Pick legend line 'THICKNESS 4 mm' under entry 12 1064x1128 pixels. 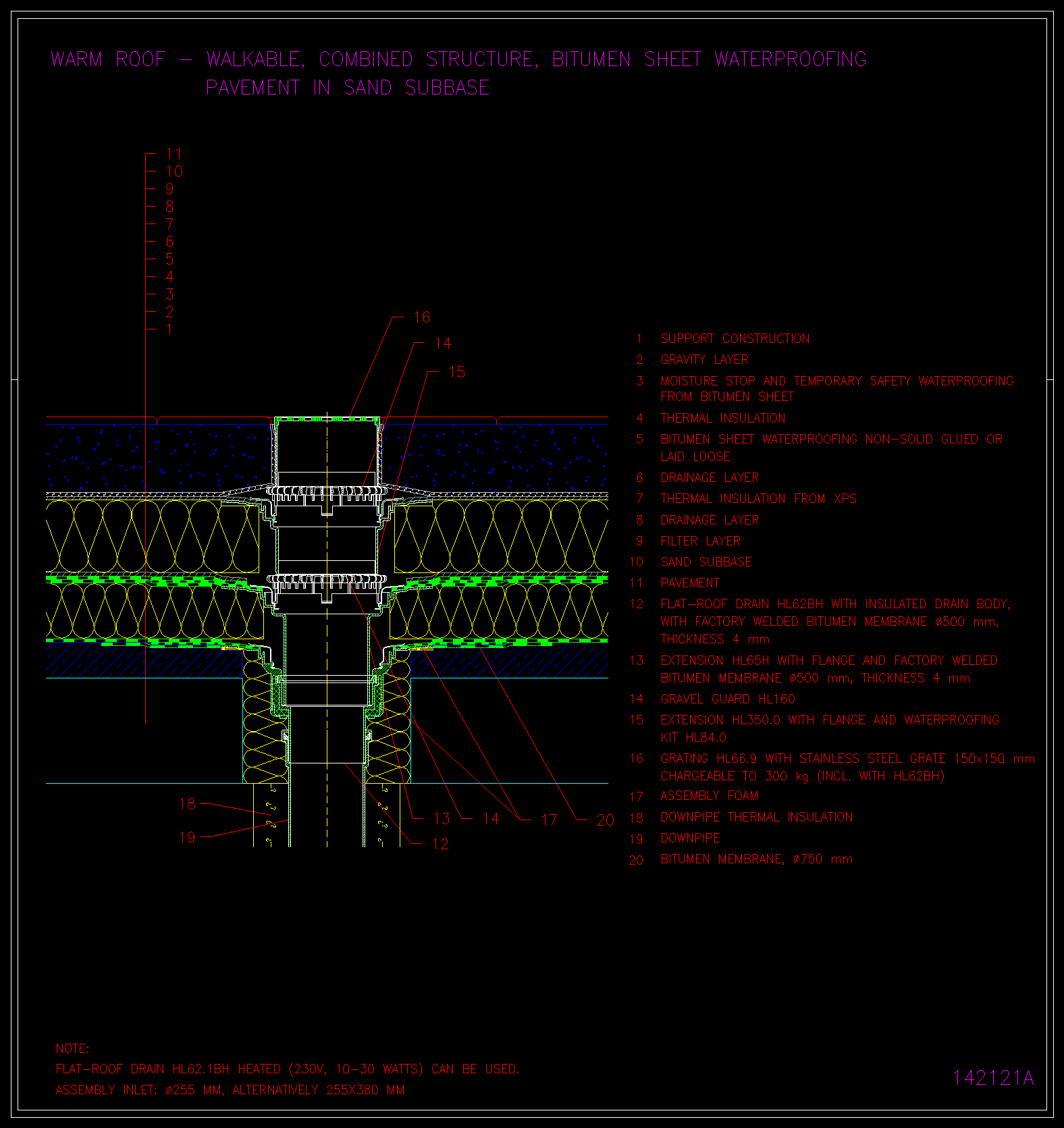(715, 639)
